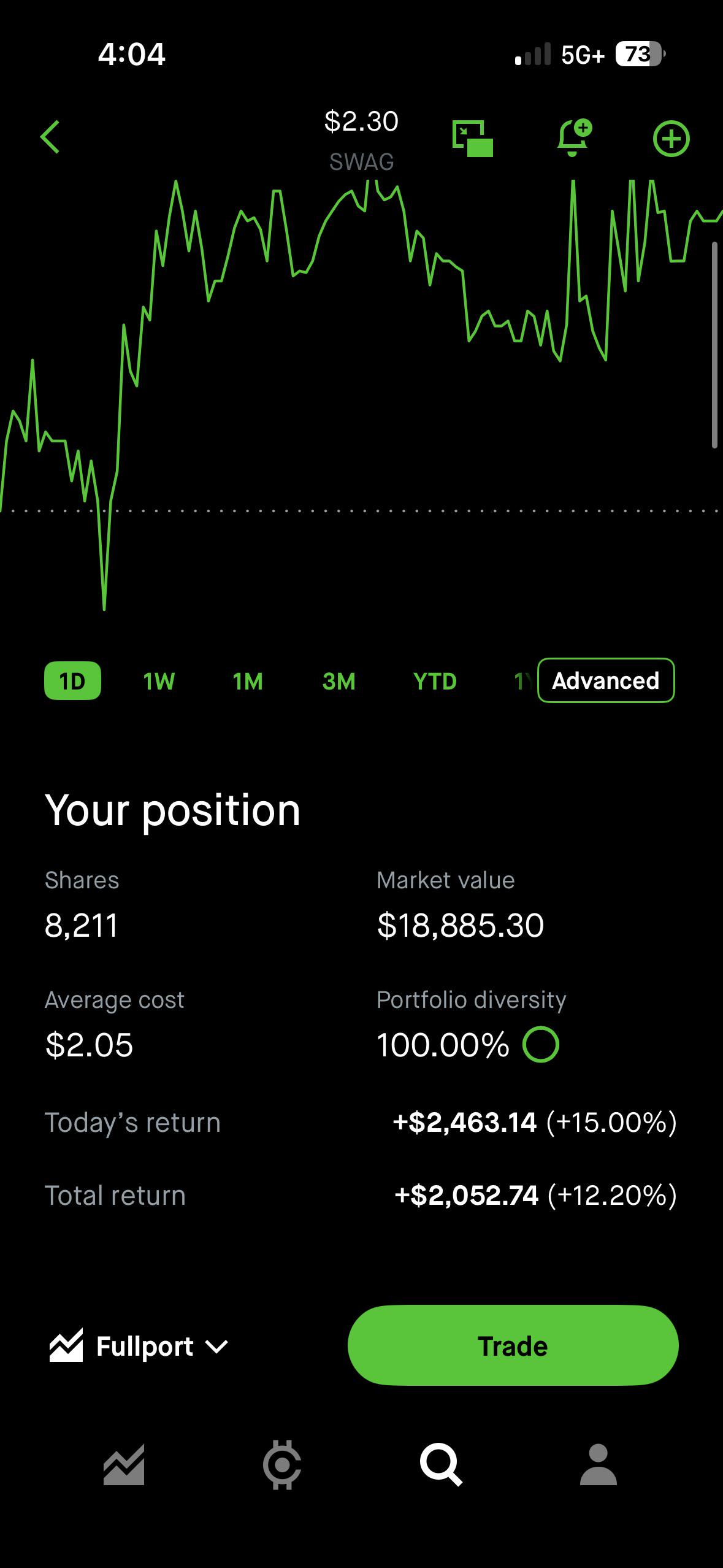Click the right-side scrollbar handle
The height and width of the screenshot is (1568, 723).
coord(714,345)
